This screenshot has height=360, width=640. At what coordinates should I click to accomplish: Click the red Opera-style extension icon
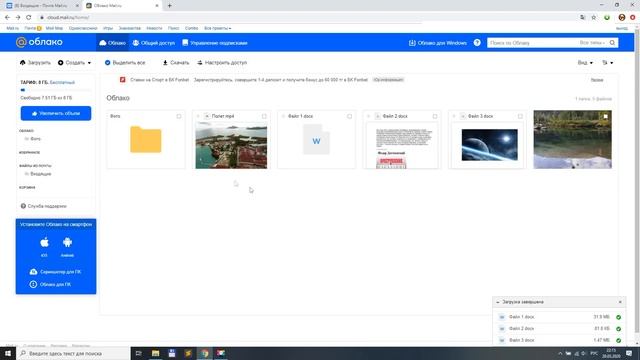pyautogui.click(x=632, y=17)
